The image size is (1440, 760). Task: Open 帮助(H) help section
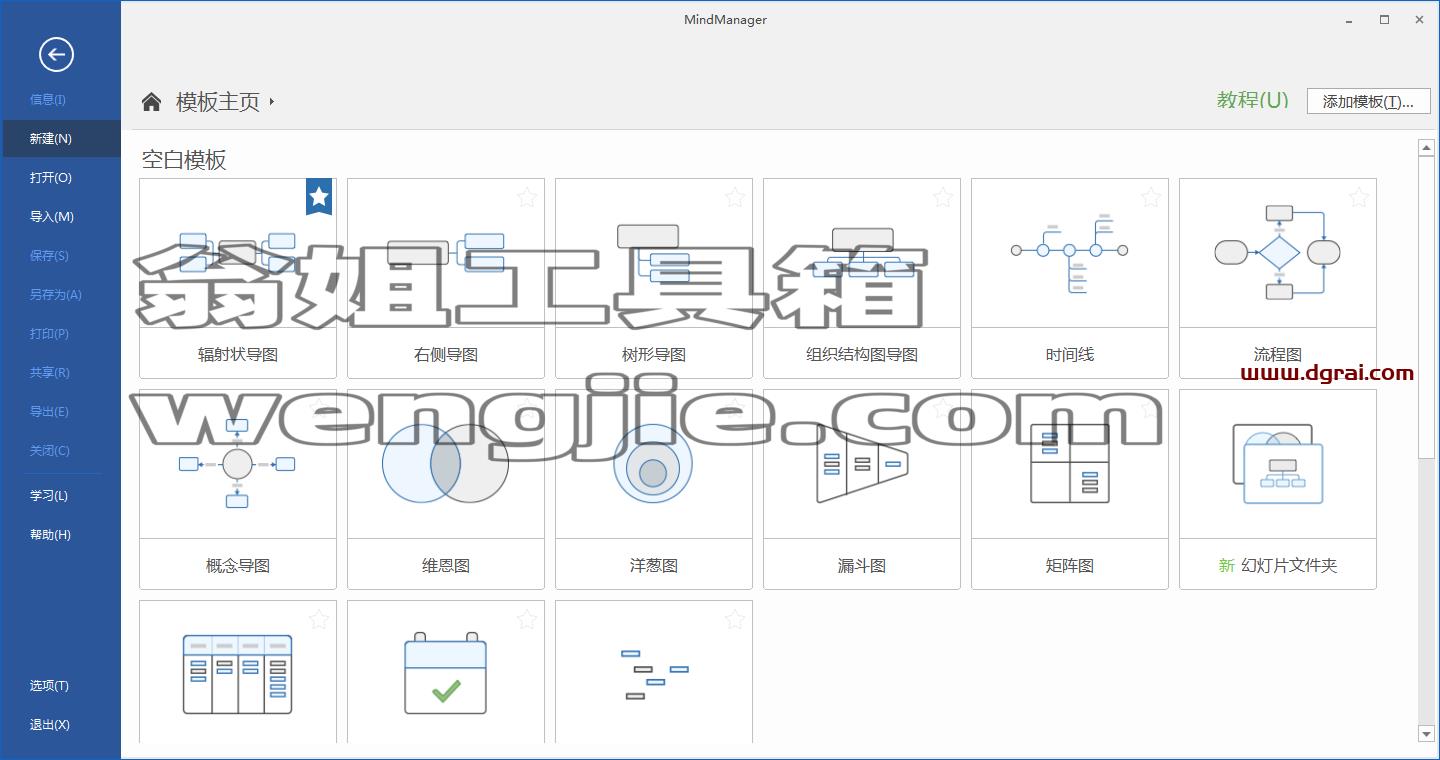click(x=60, y=534)
